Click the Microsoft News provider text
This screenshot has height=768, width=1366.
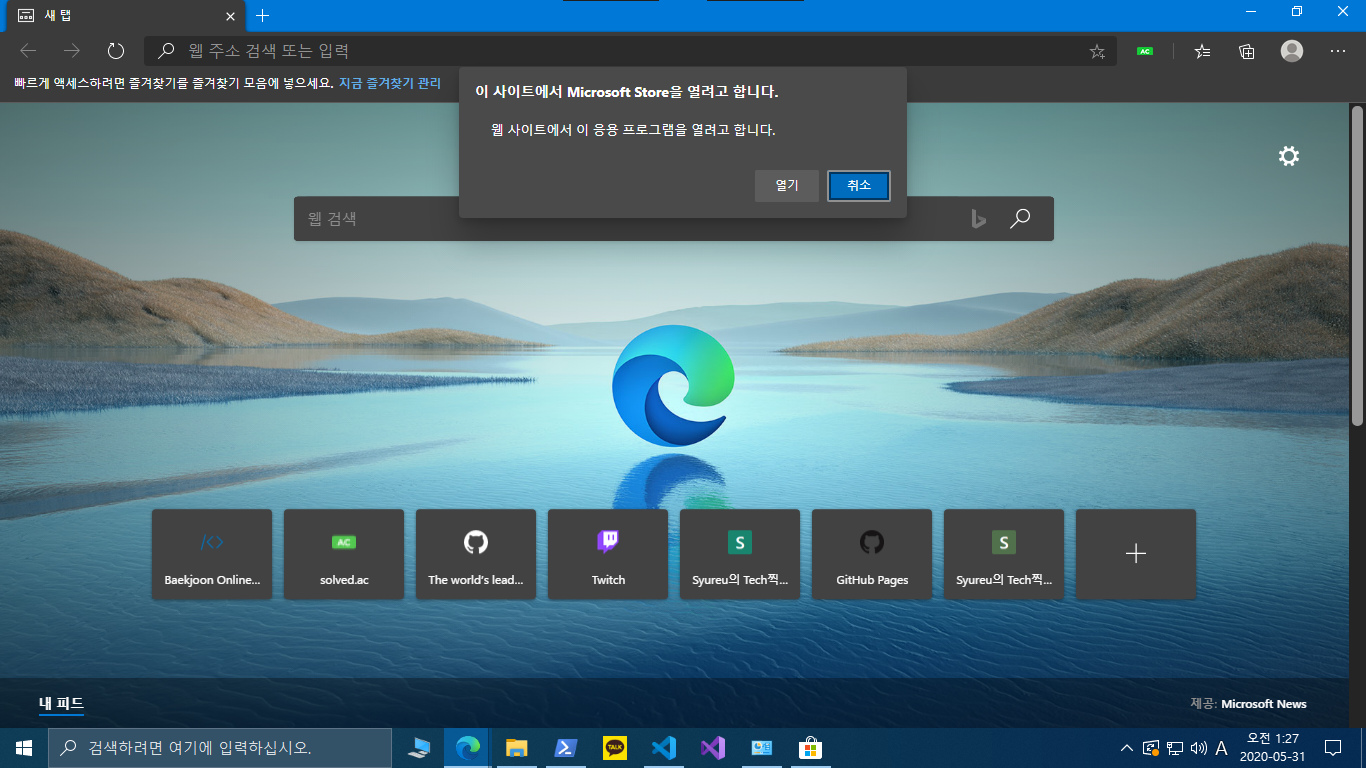[x=1264, y=704]
